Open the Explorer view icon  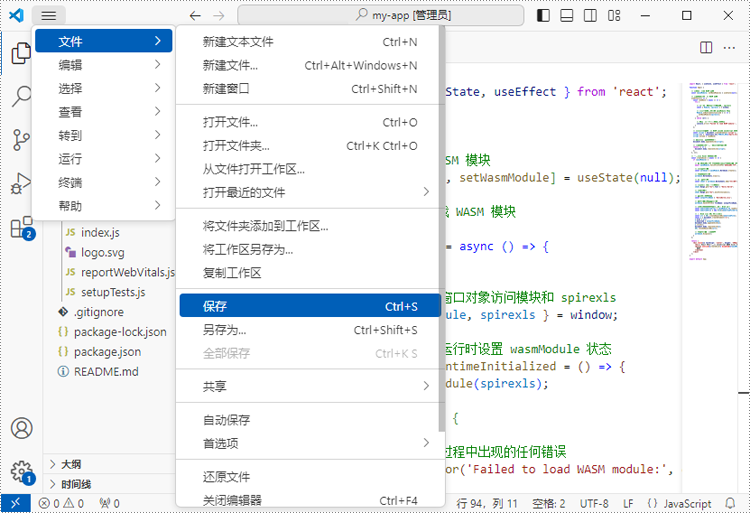[21, 53]
